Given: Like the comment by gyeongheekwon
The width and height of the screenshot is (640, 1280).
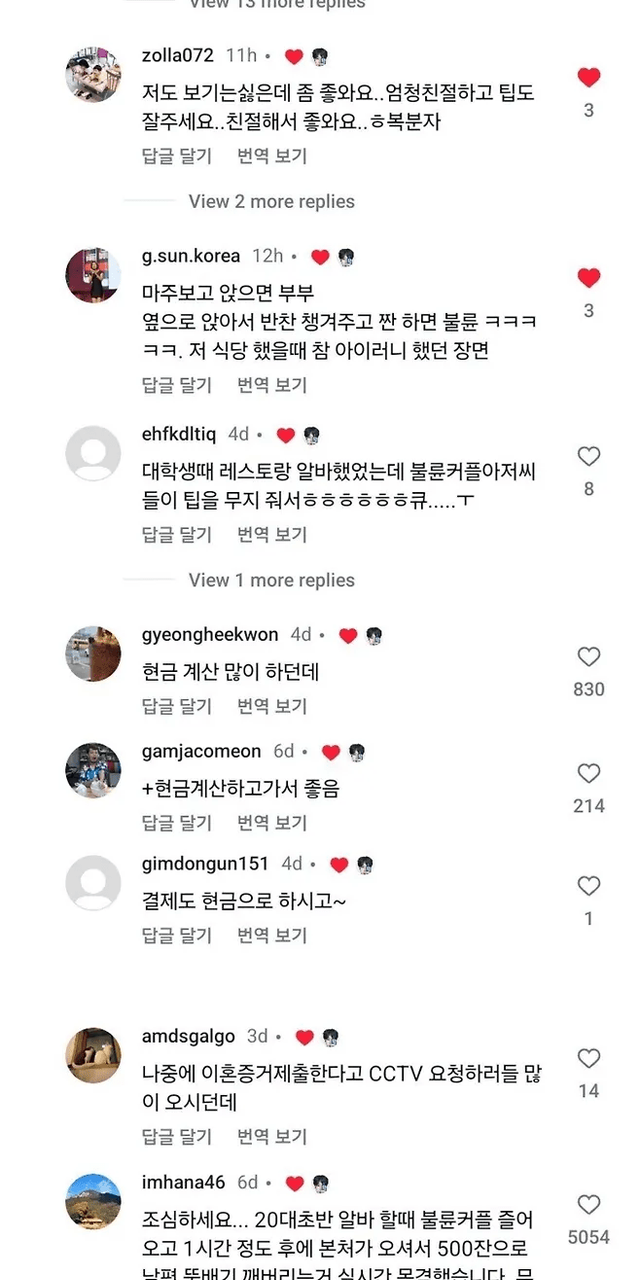Looking at the screenshot, I should coord(589,657).
